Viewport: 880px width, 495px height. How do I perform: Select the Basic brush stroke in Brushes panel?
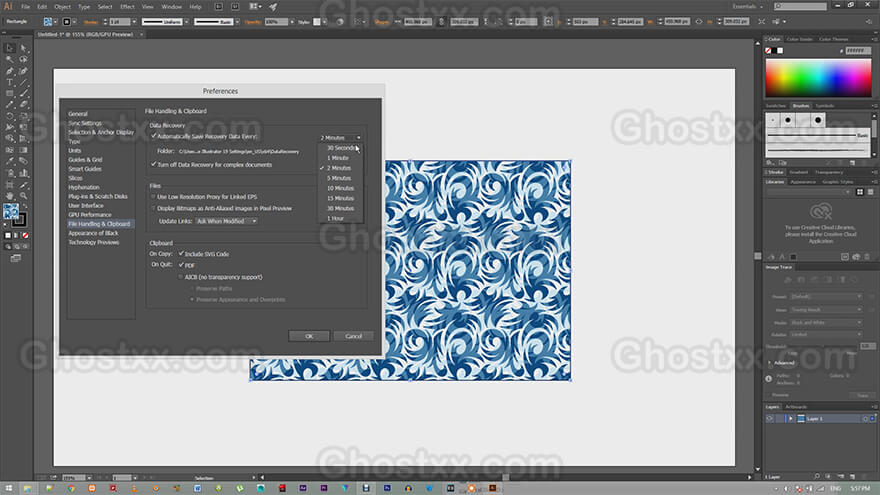click(817, 136)
